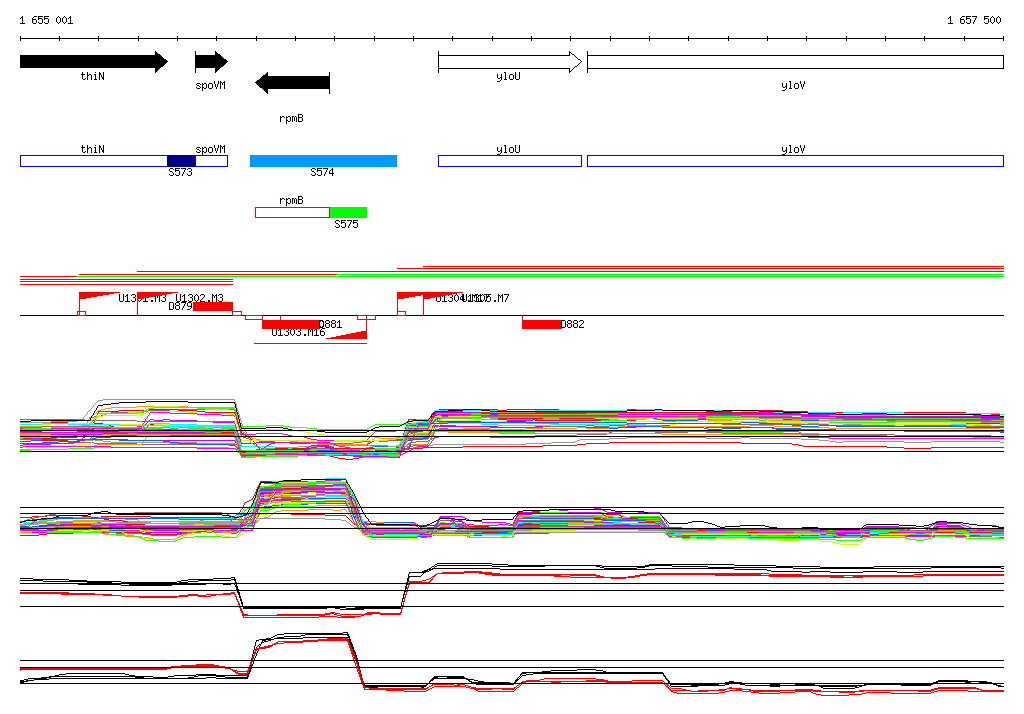Click the white yloV gene rectangle

tap(795, 62)
